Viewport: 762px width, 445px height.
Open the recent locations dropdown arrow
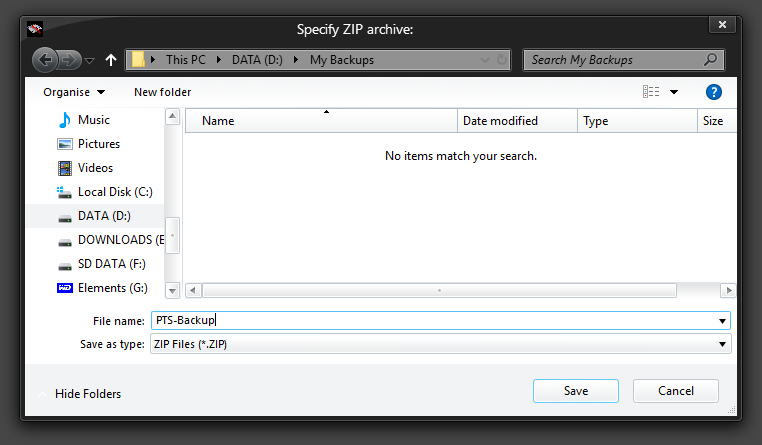[89, 61]
